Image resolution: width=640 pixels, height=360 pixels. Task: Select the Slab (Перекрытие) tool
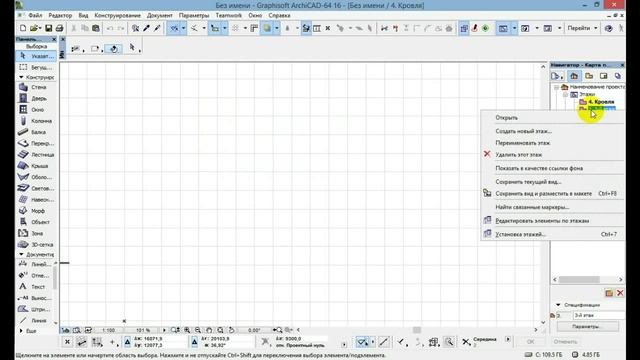pyautogui.click(x=36, y=143)
